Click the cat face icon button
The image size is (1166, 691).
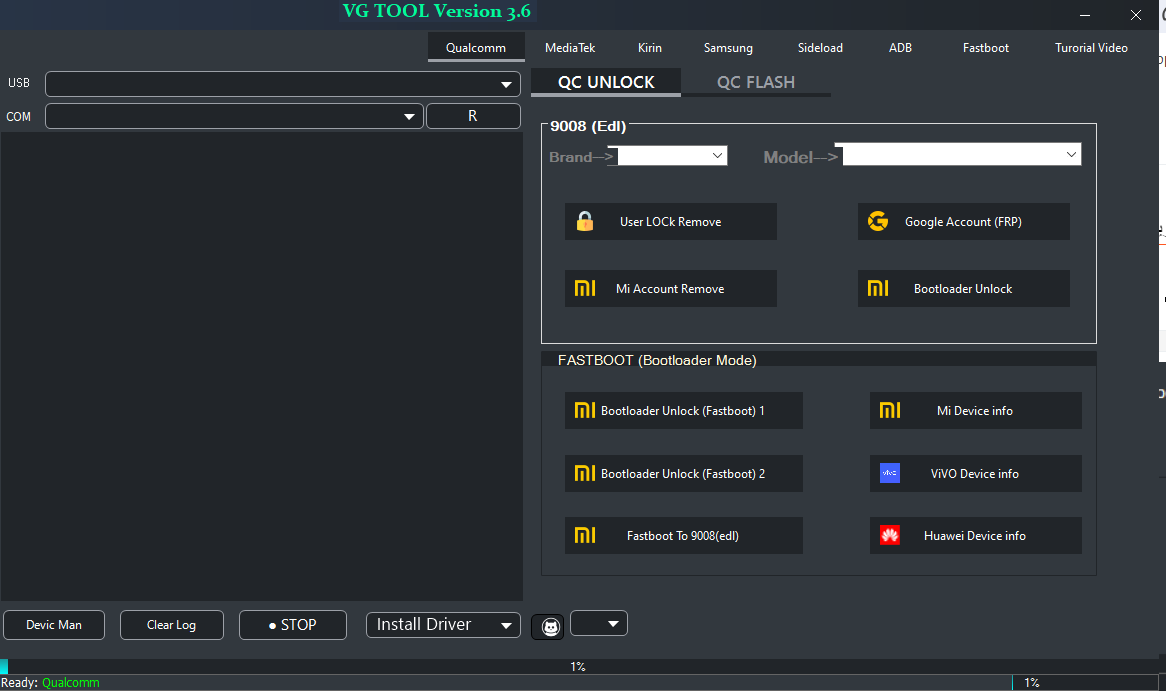click(x=549, y=626)
